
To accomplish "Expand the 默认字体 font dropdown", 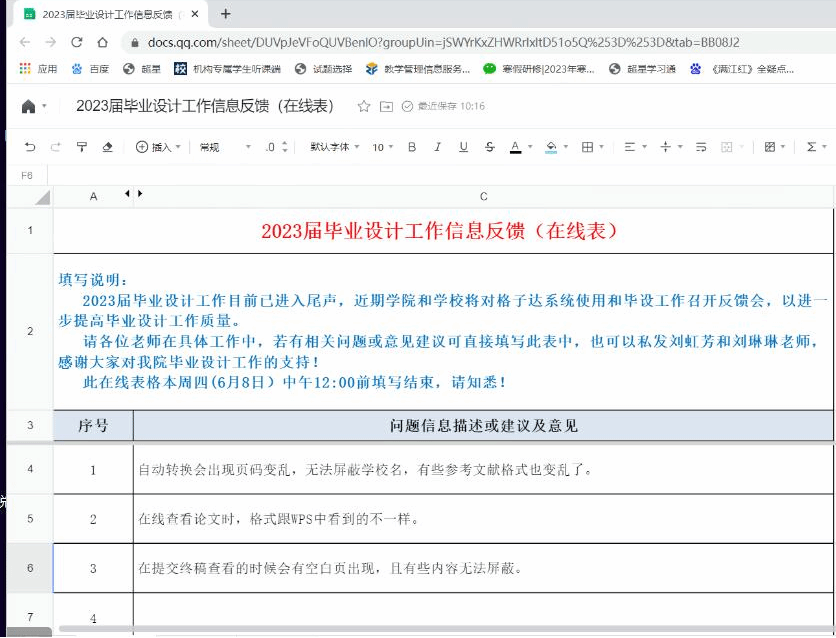I will click(x=334, y=147).
